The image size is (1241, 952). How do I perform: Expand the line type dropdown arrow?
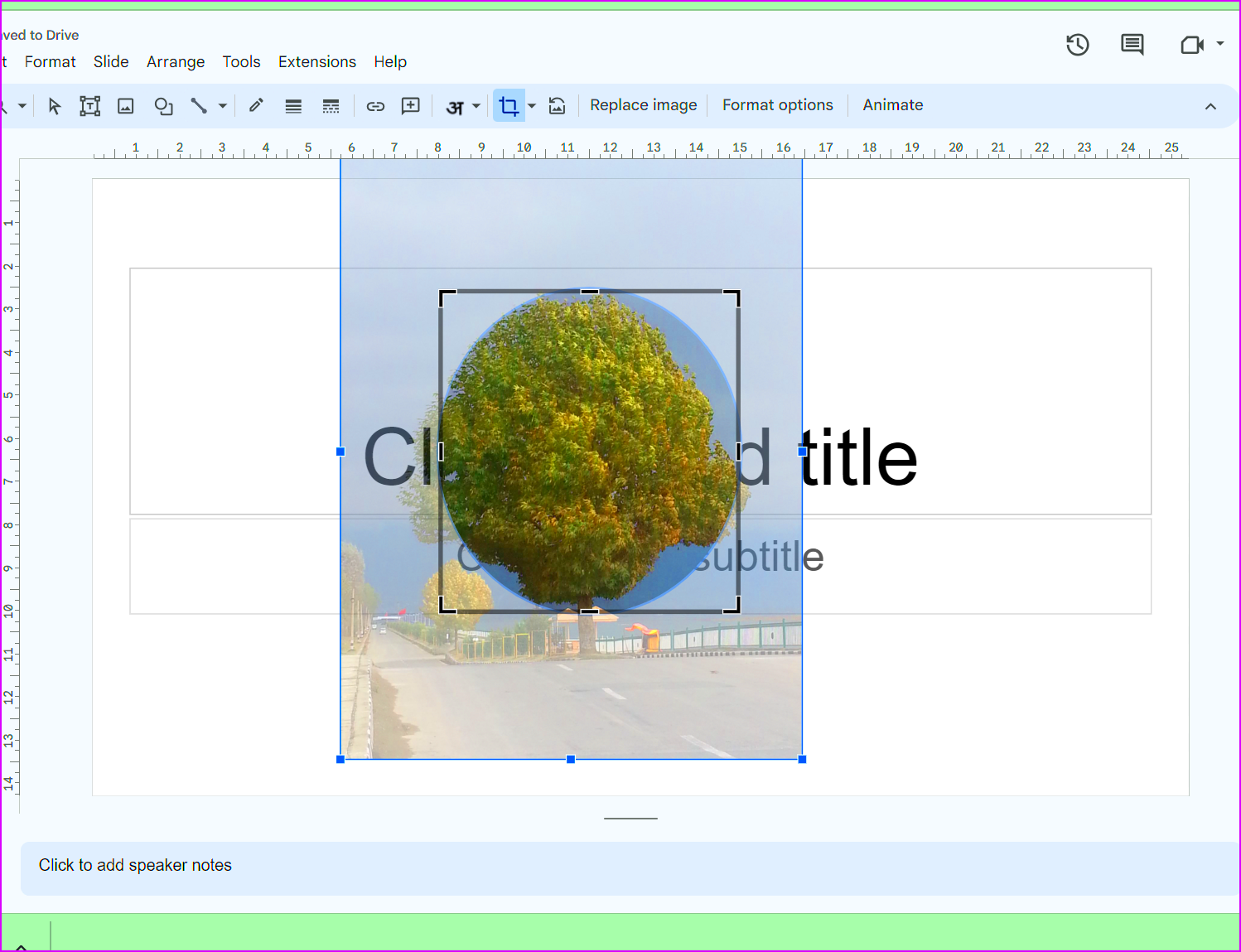coord(222,106)
